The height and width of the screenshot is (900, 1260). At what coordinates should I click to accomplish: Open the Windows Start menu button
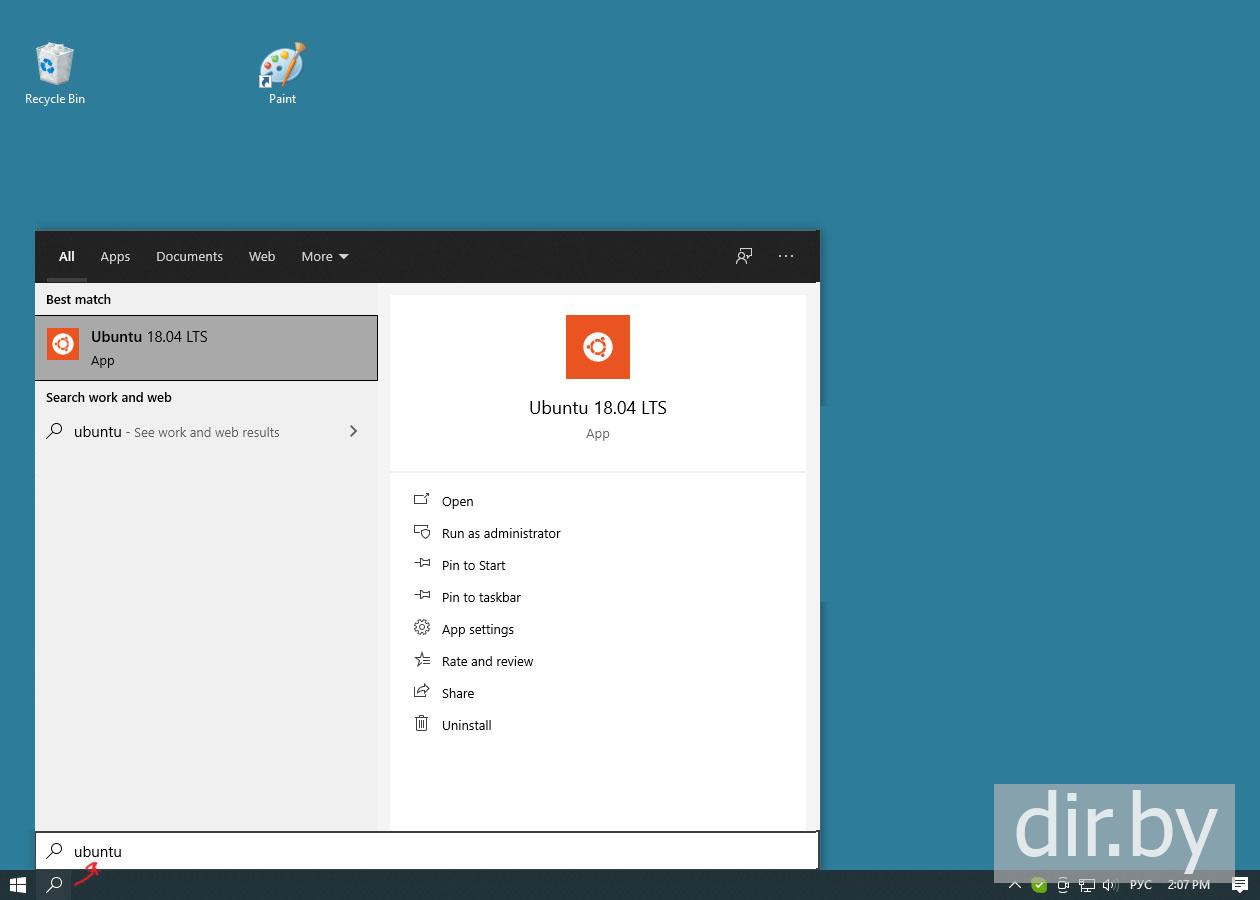click(x=17, y=885)
